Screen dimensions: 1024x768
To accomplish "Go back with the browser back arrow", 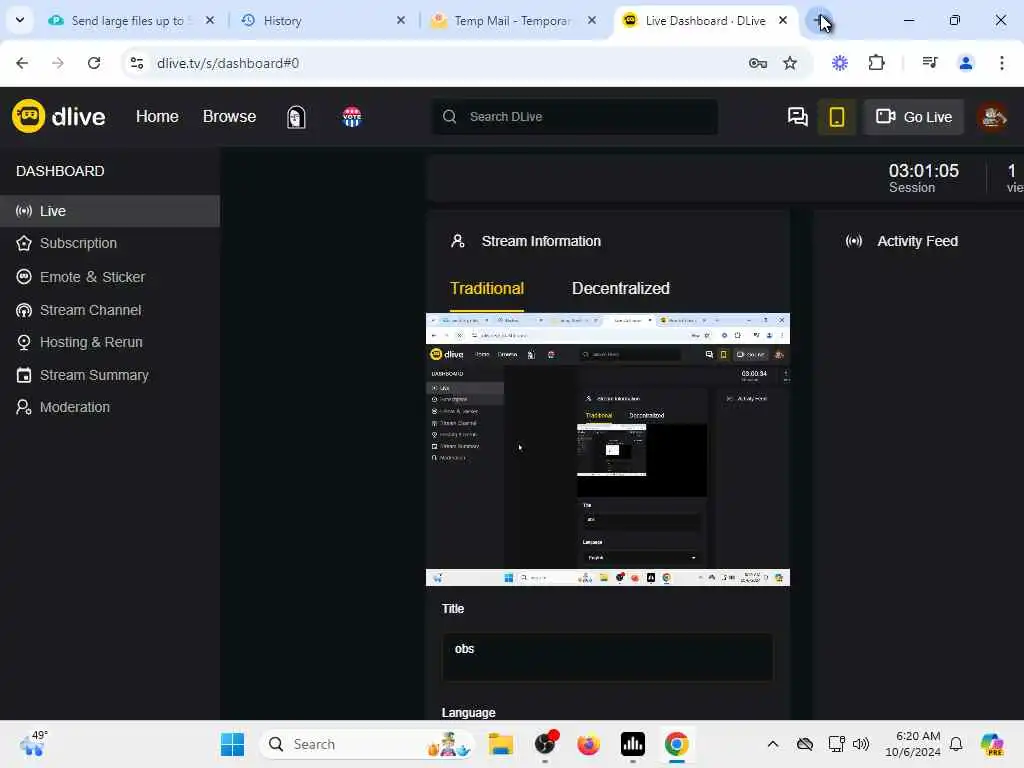I will click(22, 63).
